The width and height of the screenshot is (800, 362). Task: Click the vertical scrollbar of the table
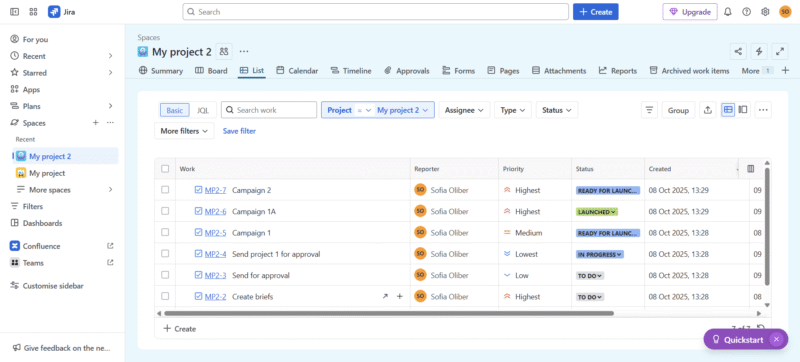[766, 227]
